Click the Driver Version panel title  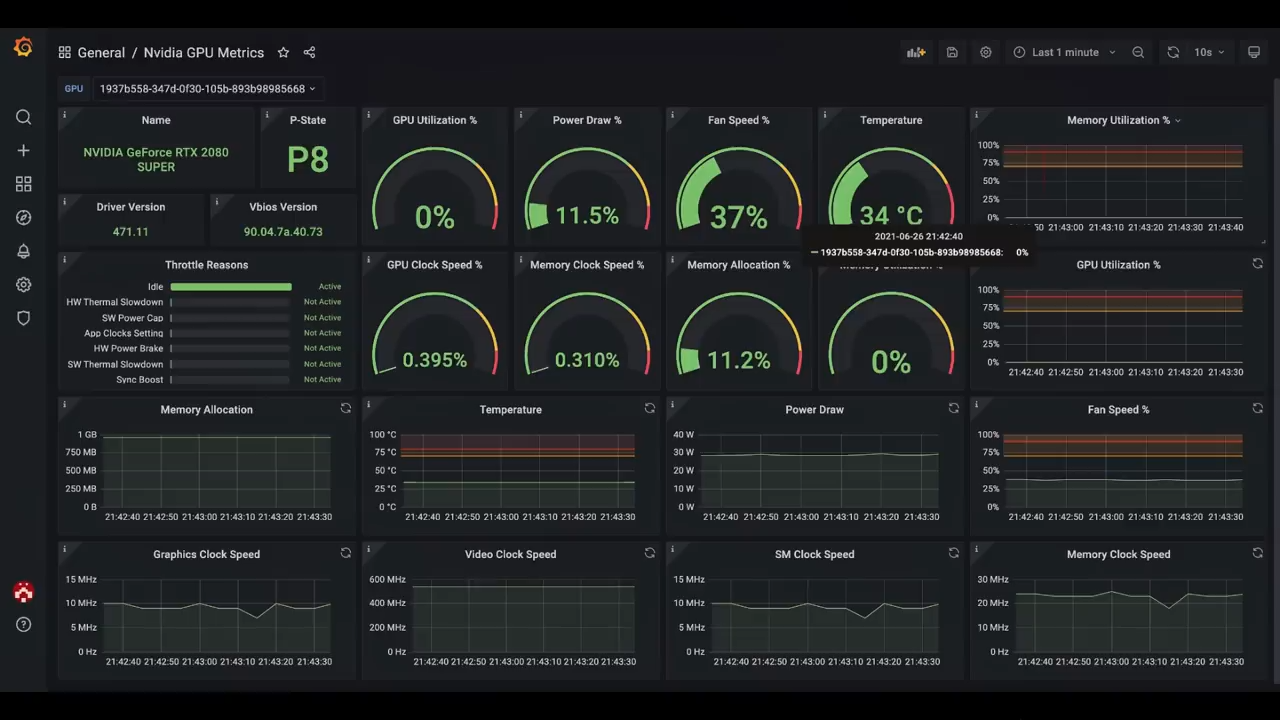(131, 207)
